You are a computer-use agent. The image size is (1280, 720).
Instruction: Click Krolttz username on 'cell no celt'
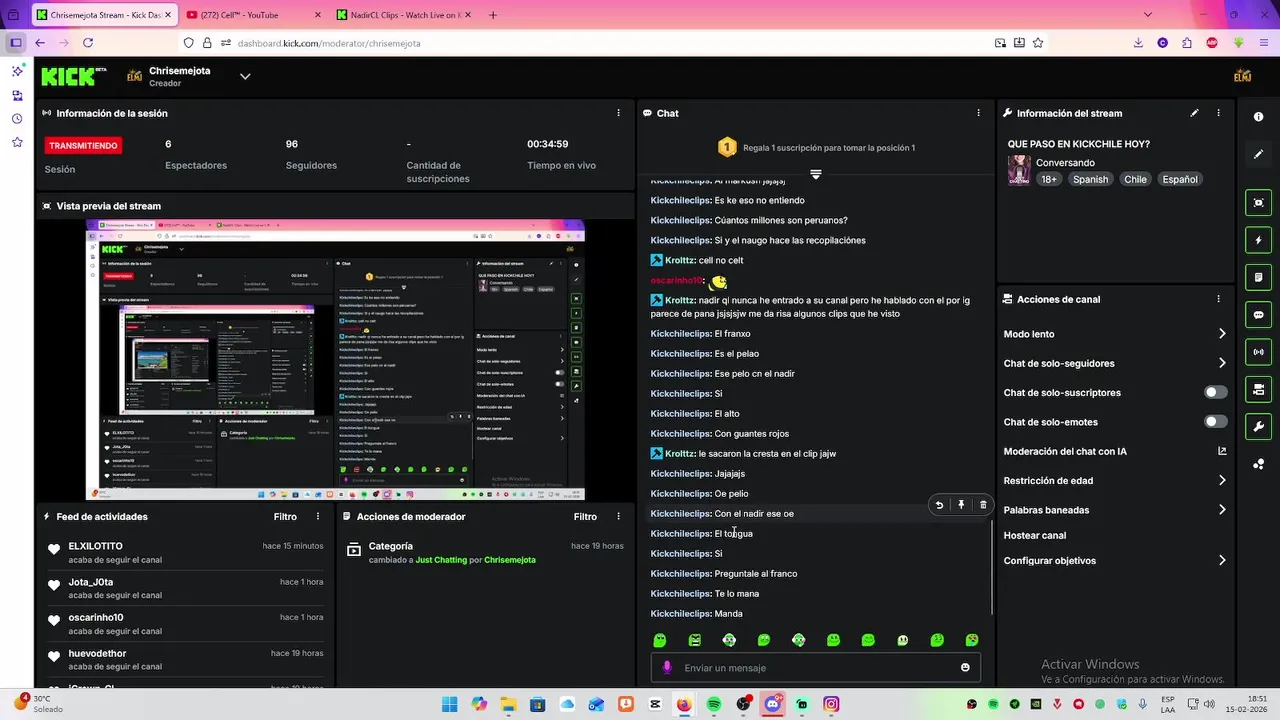679,260
